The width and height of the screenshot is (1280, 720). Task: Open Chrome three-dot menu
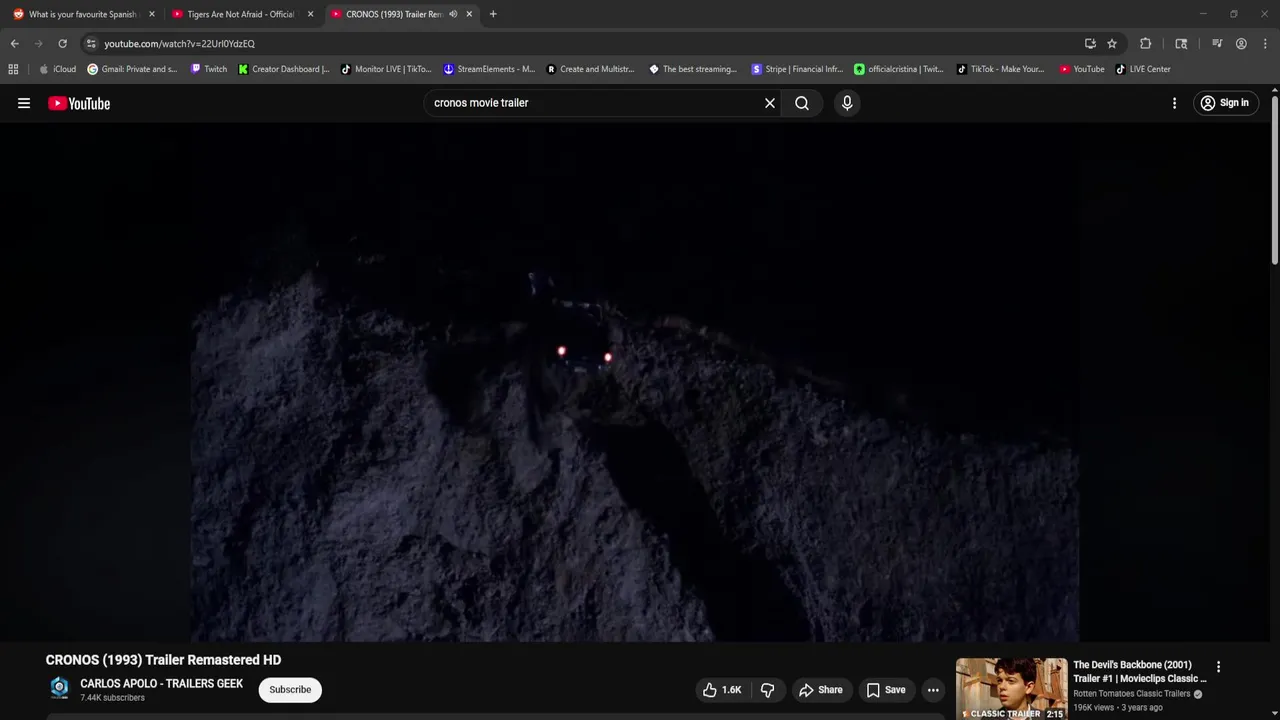(1265, 44)
